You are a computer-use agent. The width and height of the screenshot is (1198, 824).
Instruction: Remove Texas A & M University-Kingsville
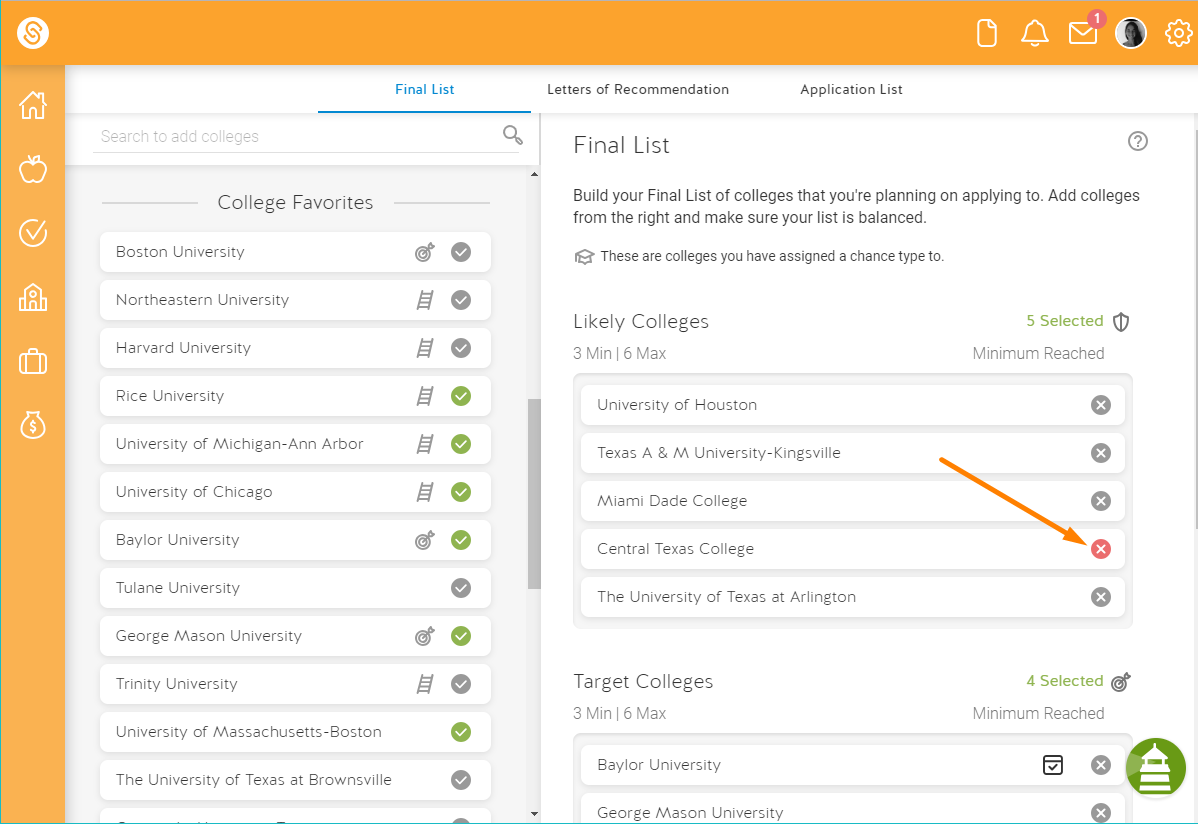click(1100, 453)
